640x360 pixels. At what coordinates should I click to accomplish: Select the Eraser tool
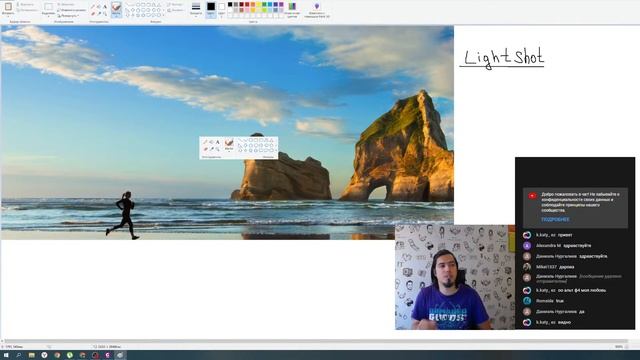click(x=93, y=14)
